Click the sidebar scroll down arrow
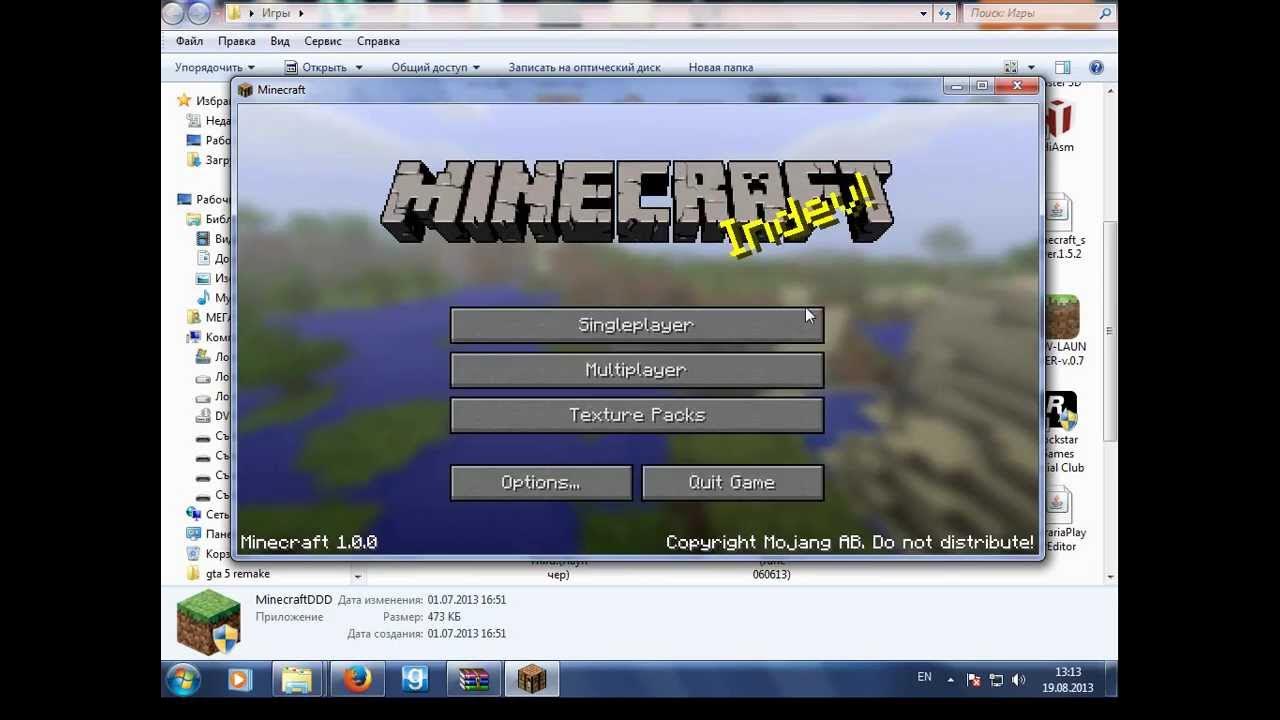Viewport: 1280px width, 720px height. pos(357,576)
